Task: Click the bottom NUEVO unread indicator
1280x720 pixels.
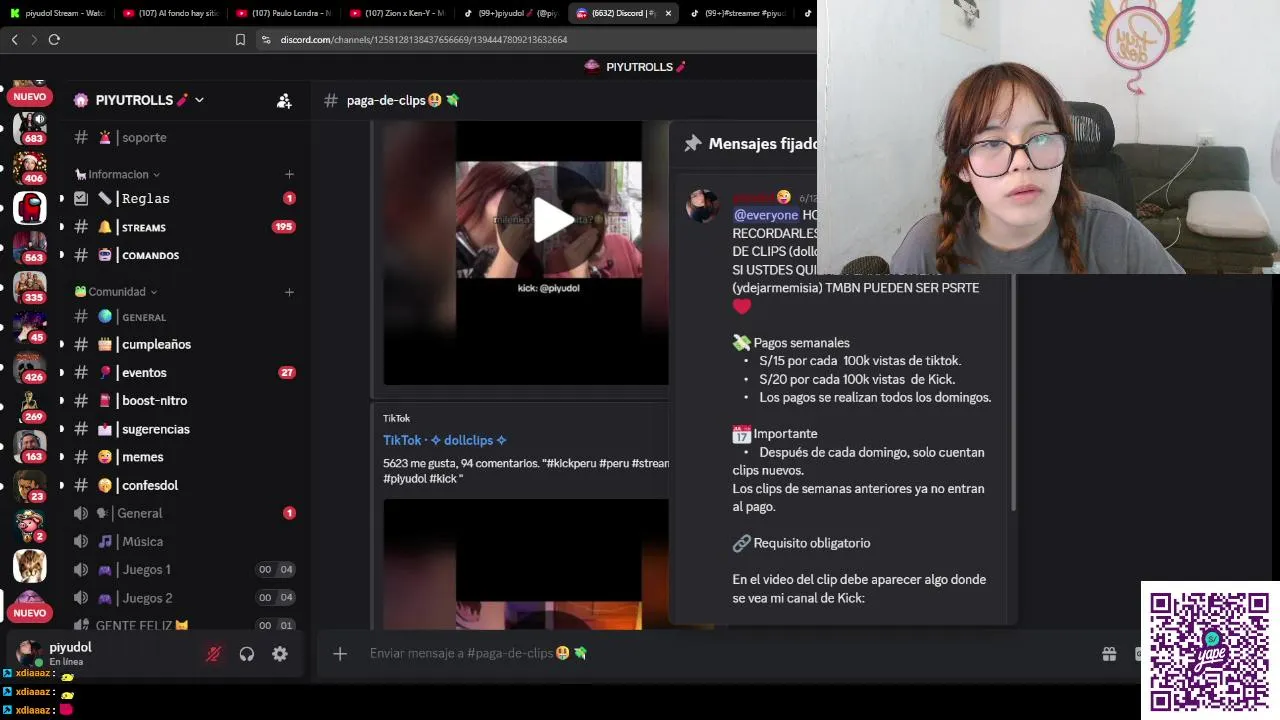Action: click(x=30, y=613)
